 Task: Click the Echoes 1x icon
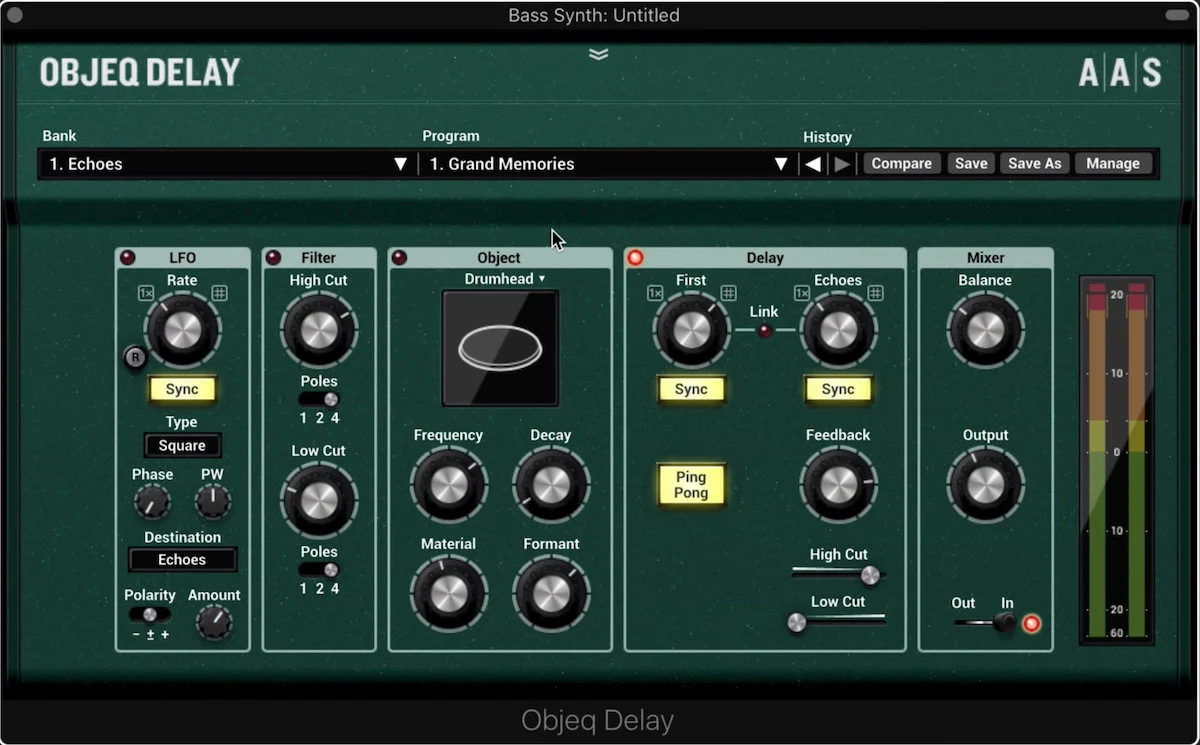802,293
